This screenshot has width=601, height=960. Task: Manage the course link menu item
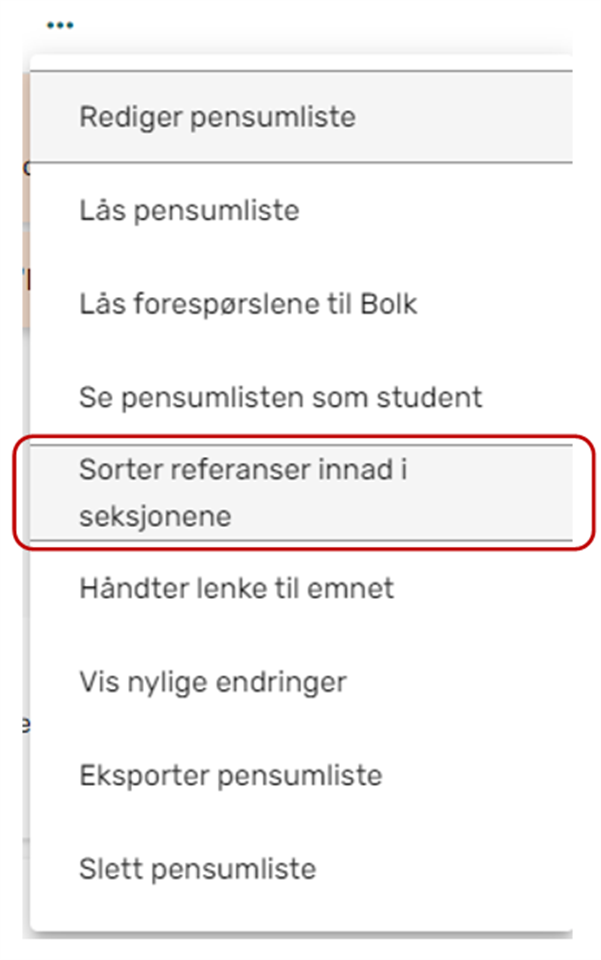(x=236, y=588)
